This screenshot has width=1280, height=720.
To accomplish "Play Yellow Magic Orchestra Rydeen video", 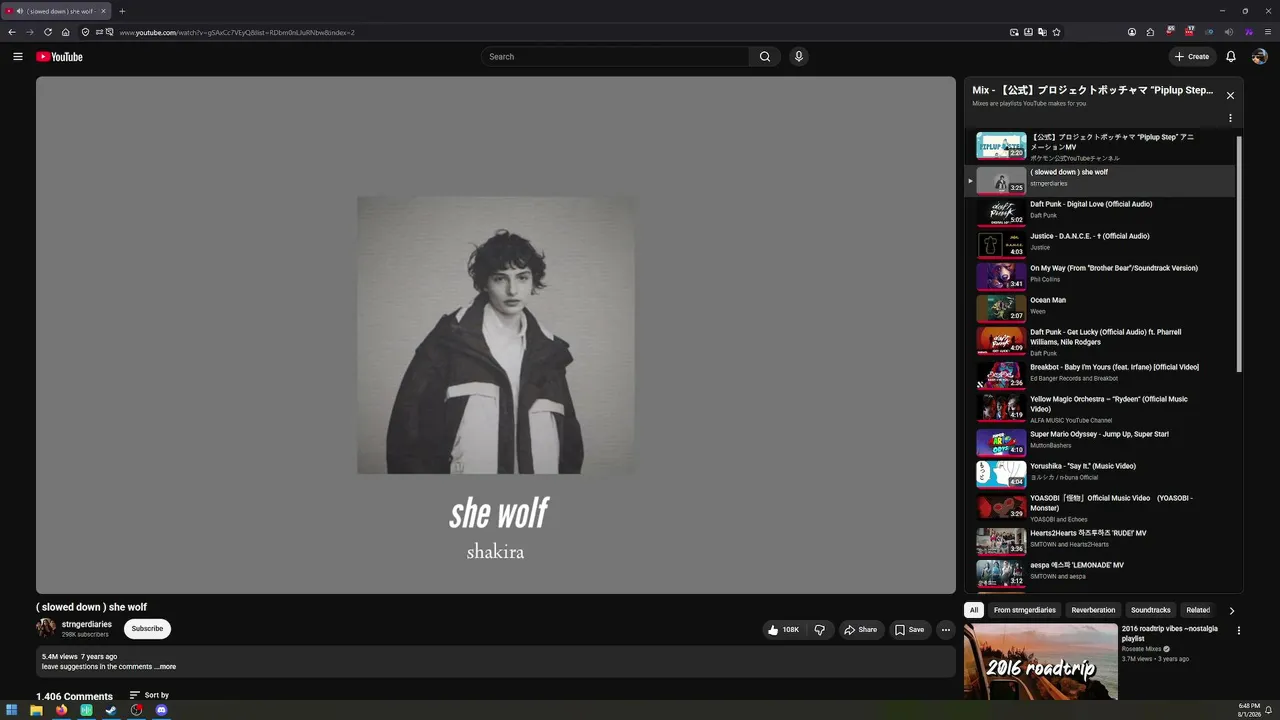I will [1100, 408].
